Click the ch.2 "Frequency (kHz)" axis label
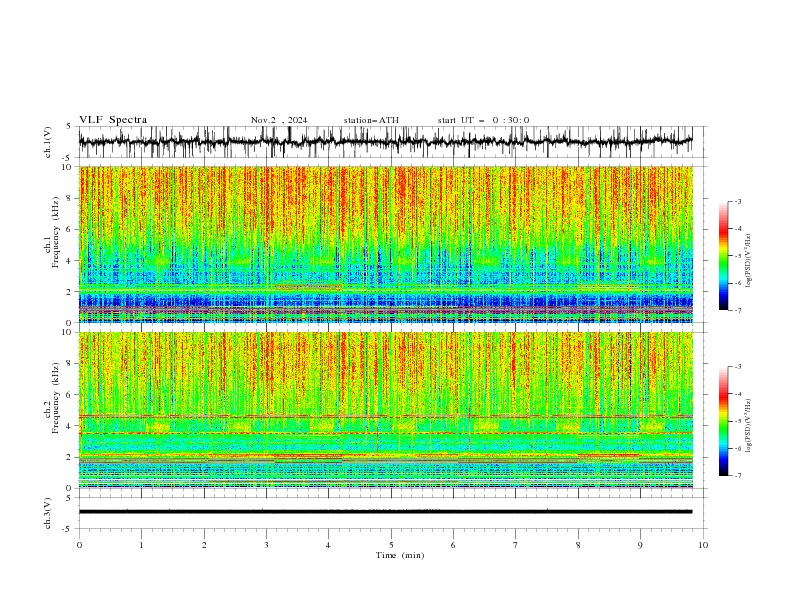The height and width of the screenshot is (612, 792). tap(56, 397)
